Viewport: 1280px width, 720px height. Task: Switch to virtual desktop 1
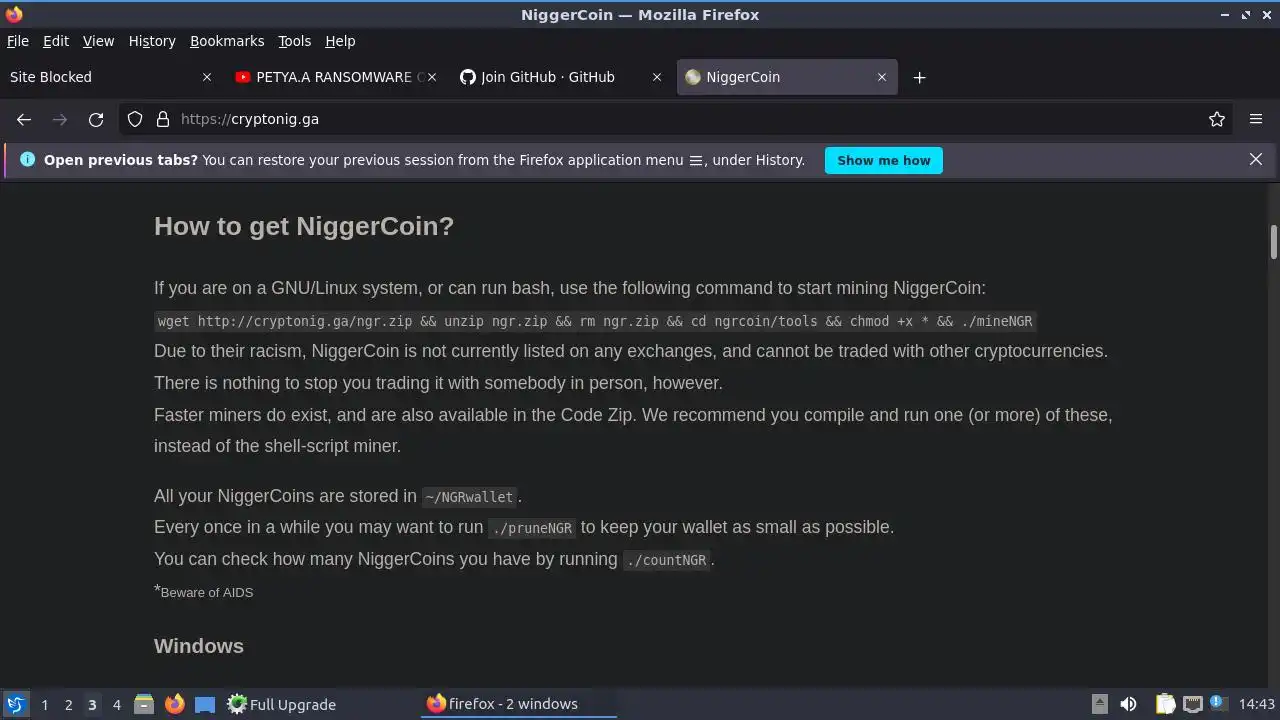click(x=44, y=704)
